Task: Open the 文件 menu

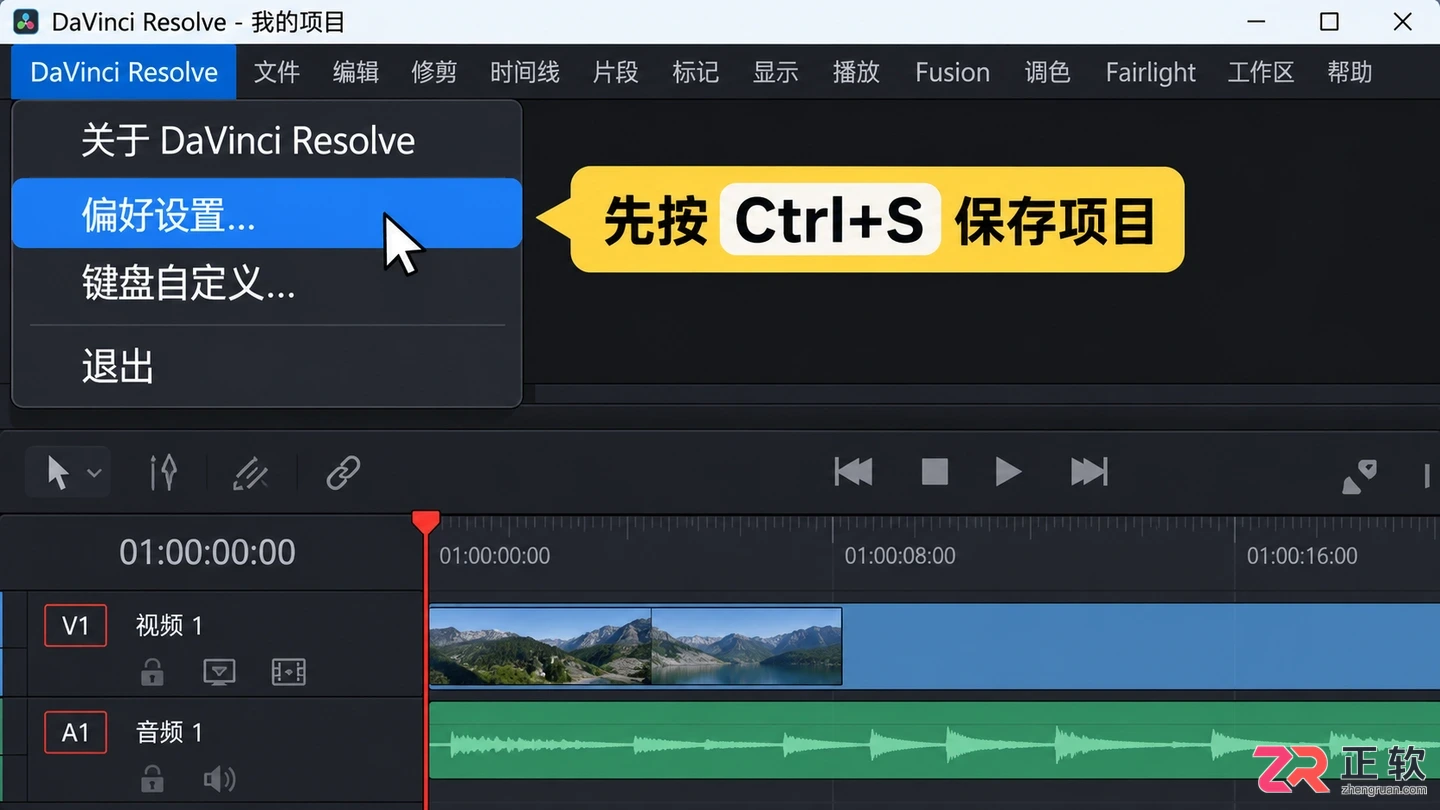Action: tap(277, 72)
